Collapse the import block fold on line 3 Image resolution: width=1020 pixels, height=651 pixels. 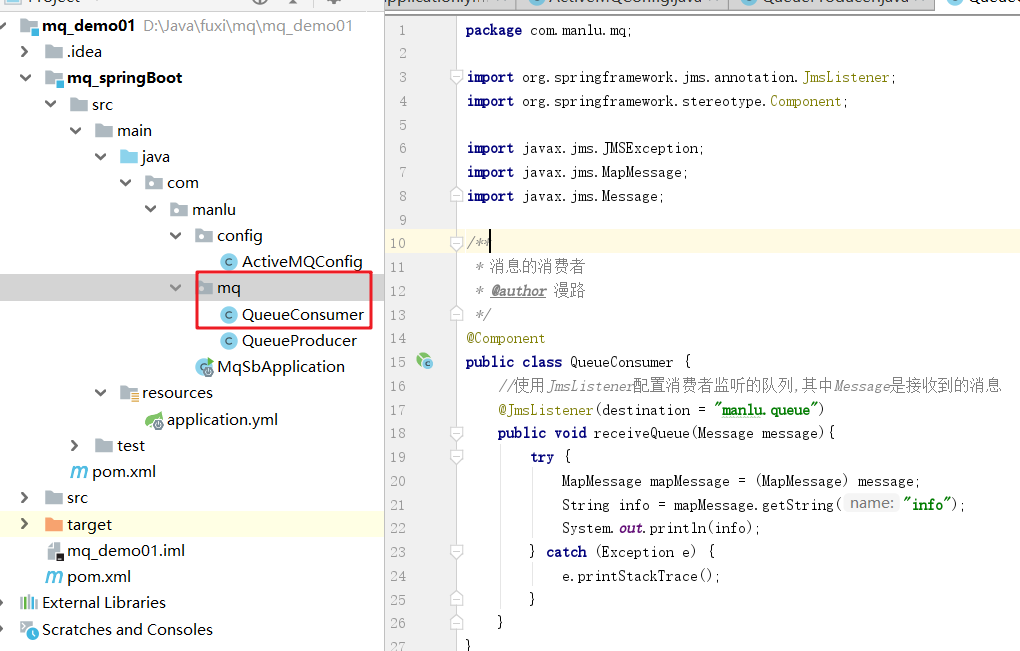(x=456, y=77)
